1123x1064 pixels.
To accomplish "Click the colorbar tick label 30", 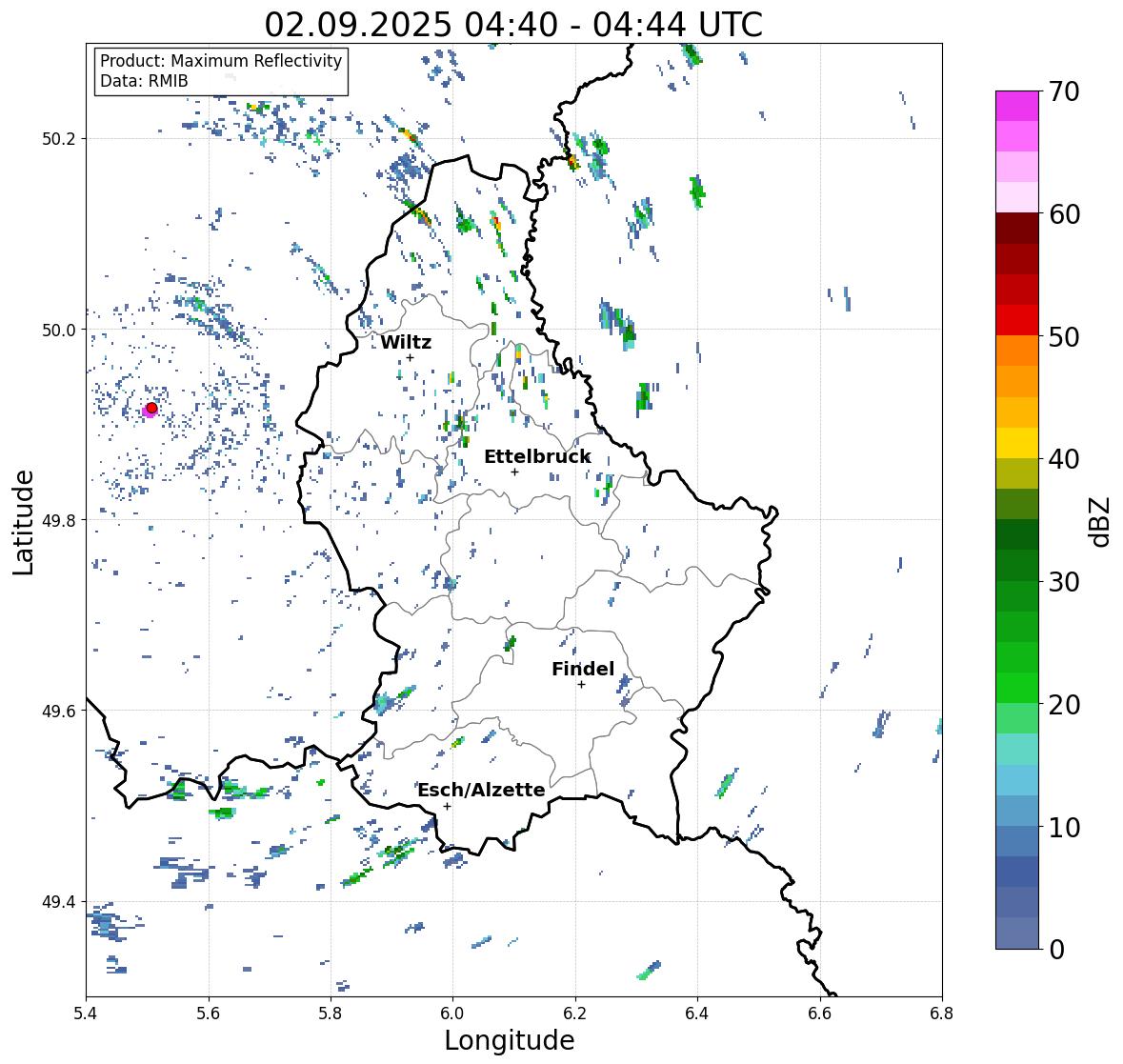I will [x=1064, y=581].
